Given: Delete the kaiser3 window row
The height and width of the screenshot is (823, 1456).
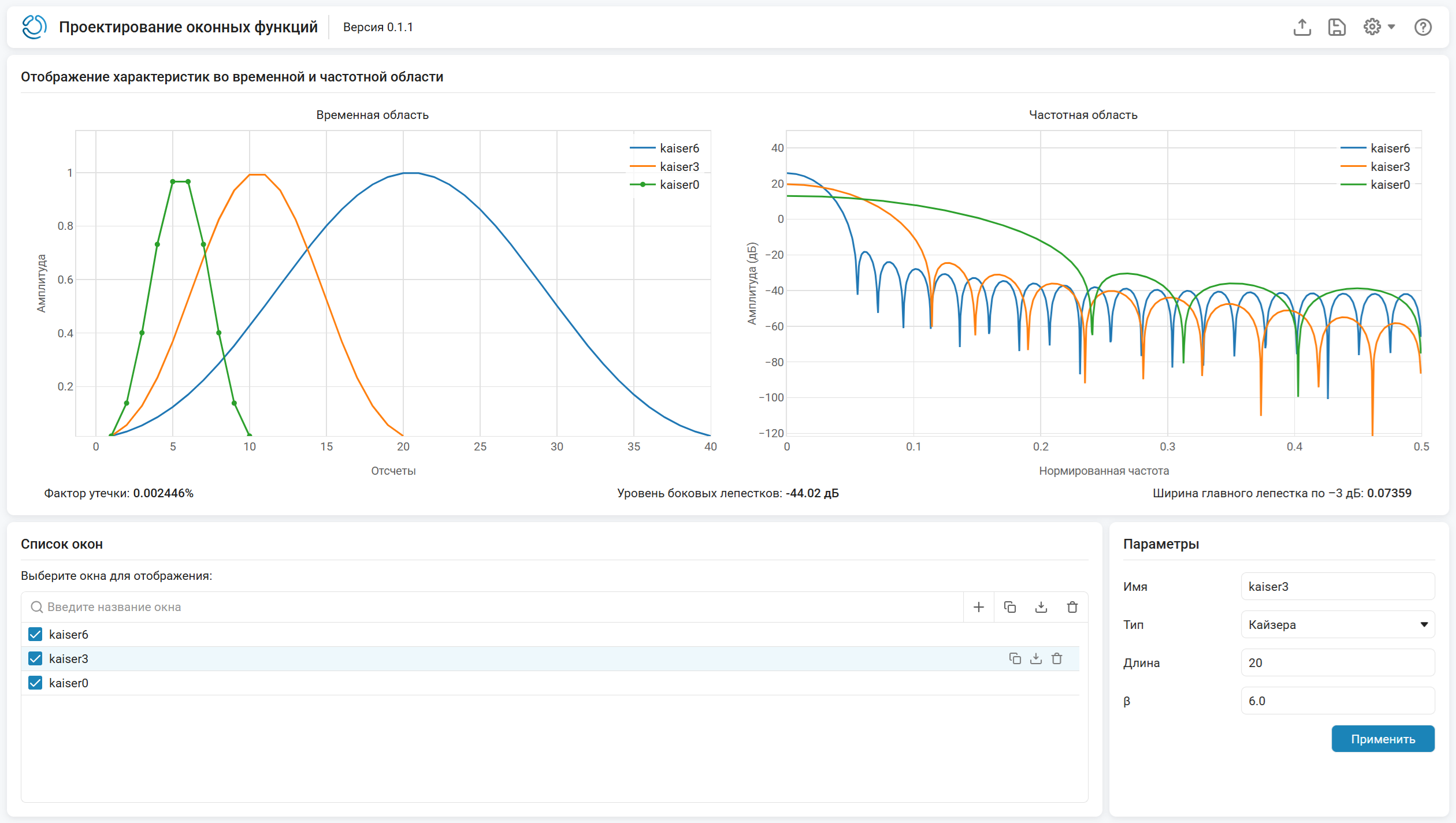Looking at the screenshot, I should click(1057, 658).
